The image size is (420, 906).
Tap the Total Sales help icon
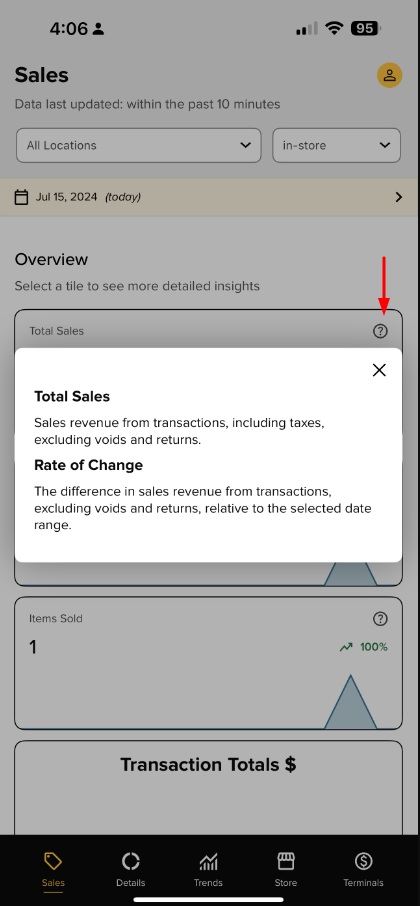(380, 331)
